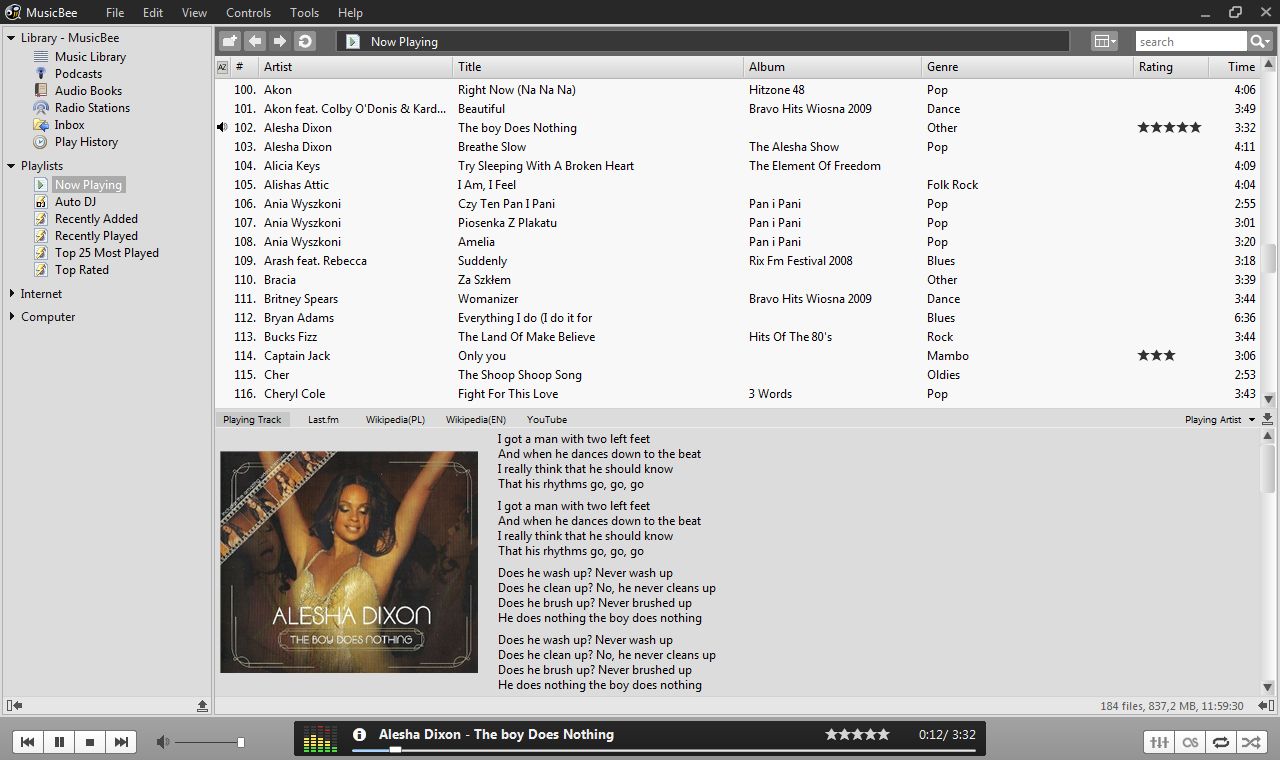
Task: Open the equalizer settings icon
Action: pos(1159,742)
